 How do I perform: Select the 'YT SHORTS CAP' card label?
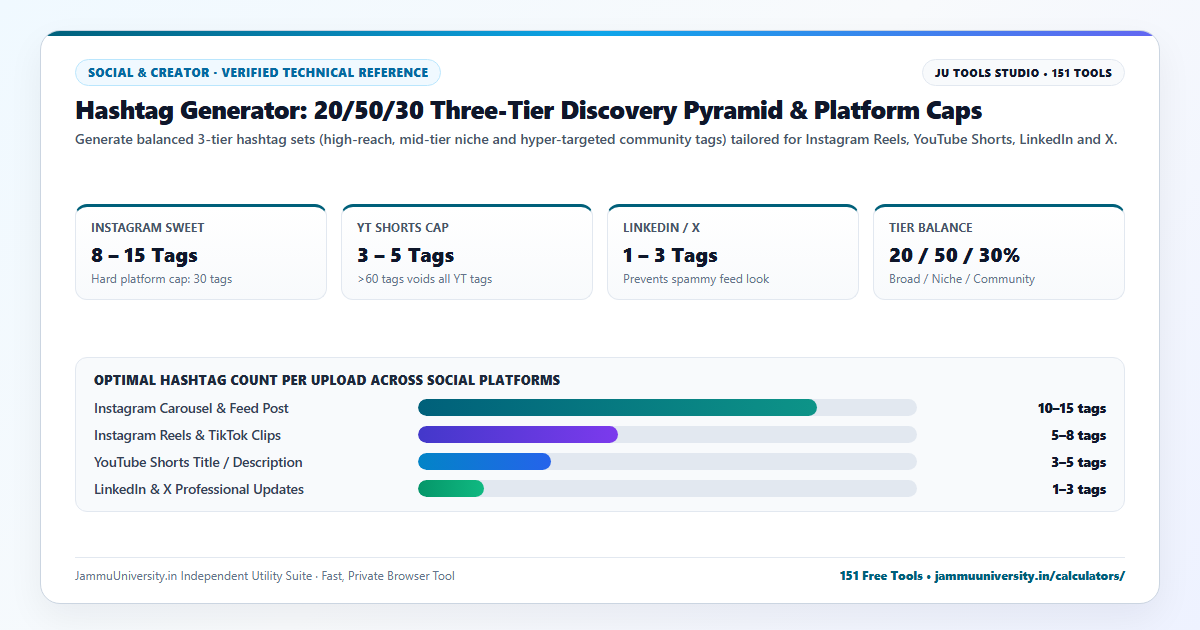point(403,228)
